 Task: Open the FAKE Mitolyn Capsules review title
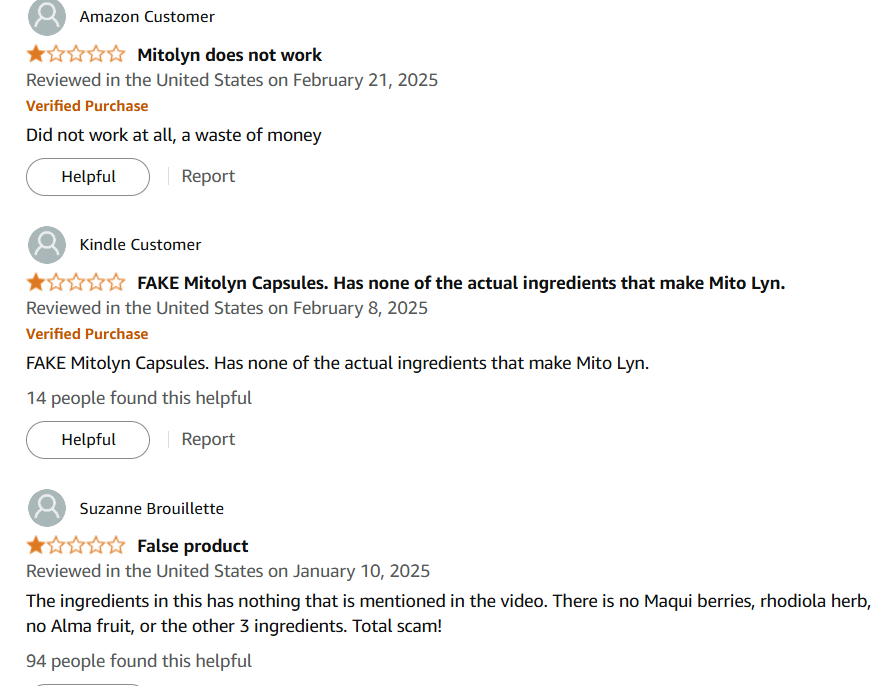[x=461, y=282]
